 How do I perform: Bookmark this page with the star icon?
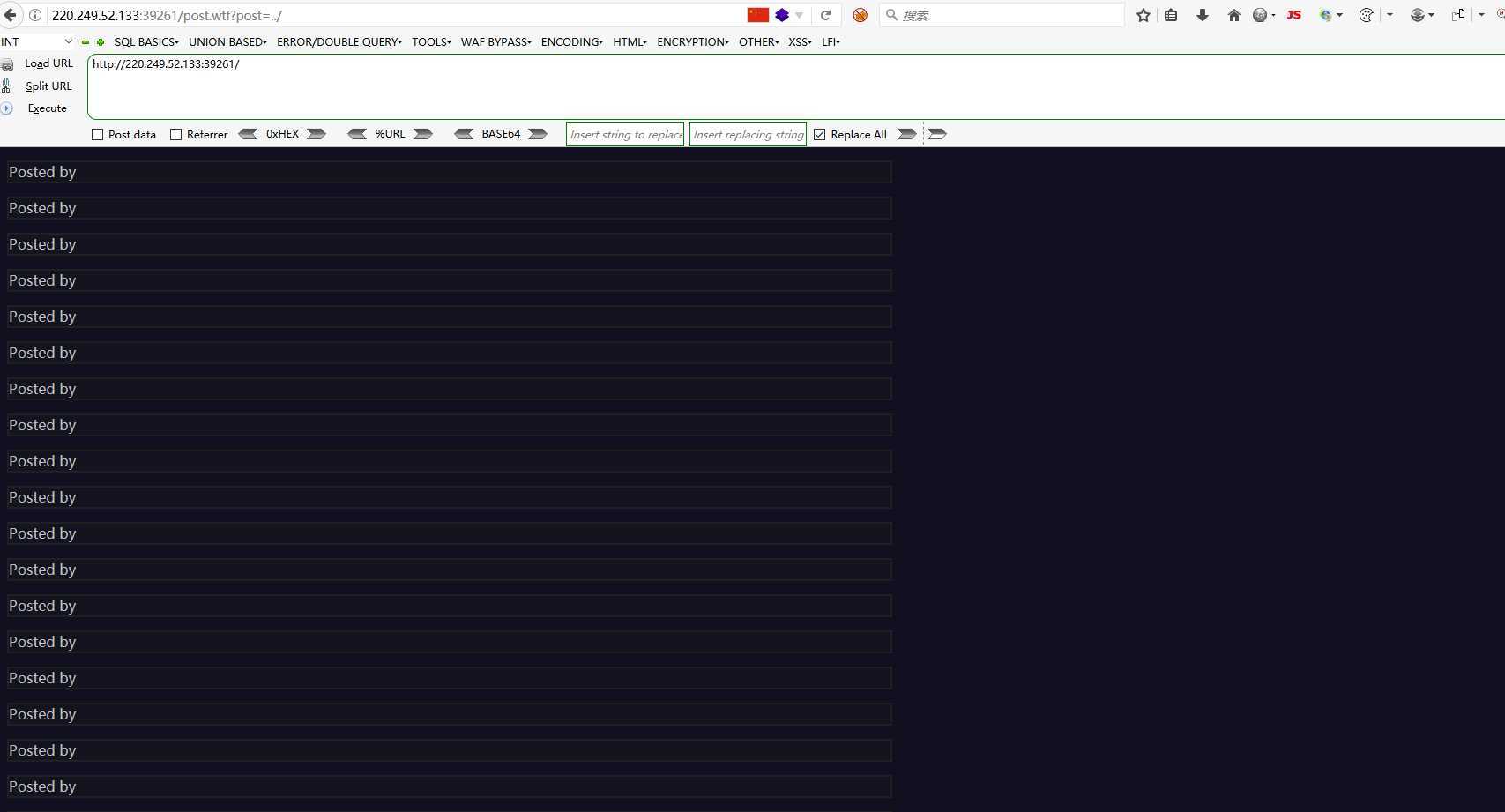coord(1144,15)
